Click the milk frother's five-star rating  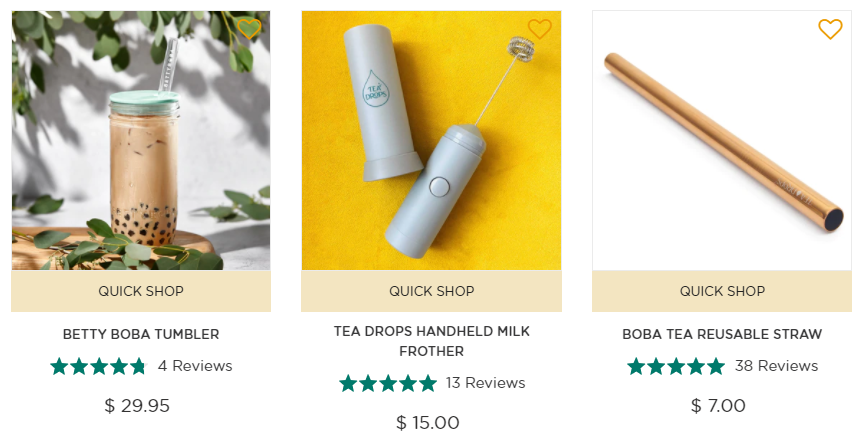click(x=388, y=383)
